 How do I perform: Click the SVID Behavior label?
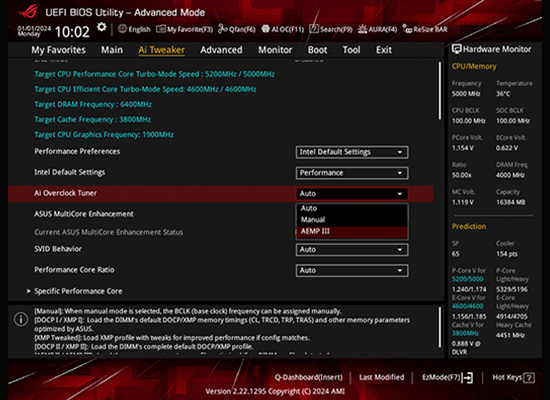point(58,249)
